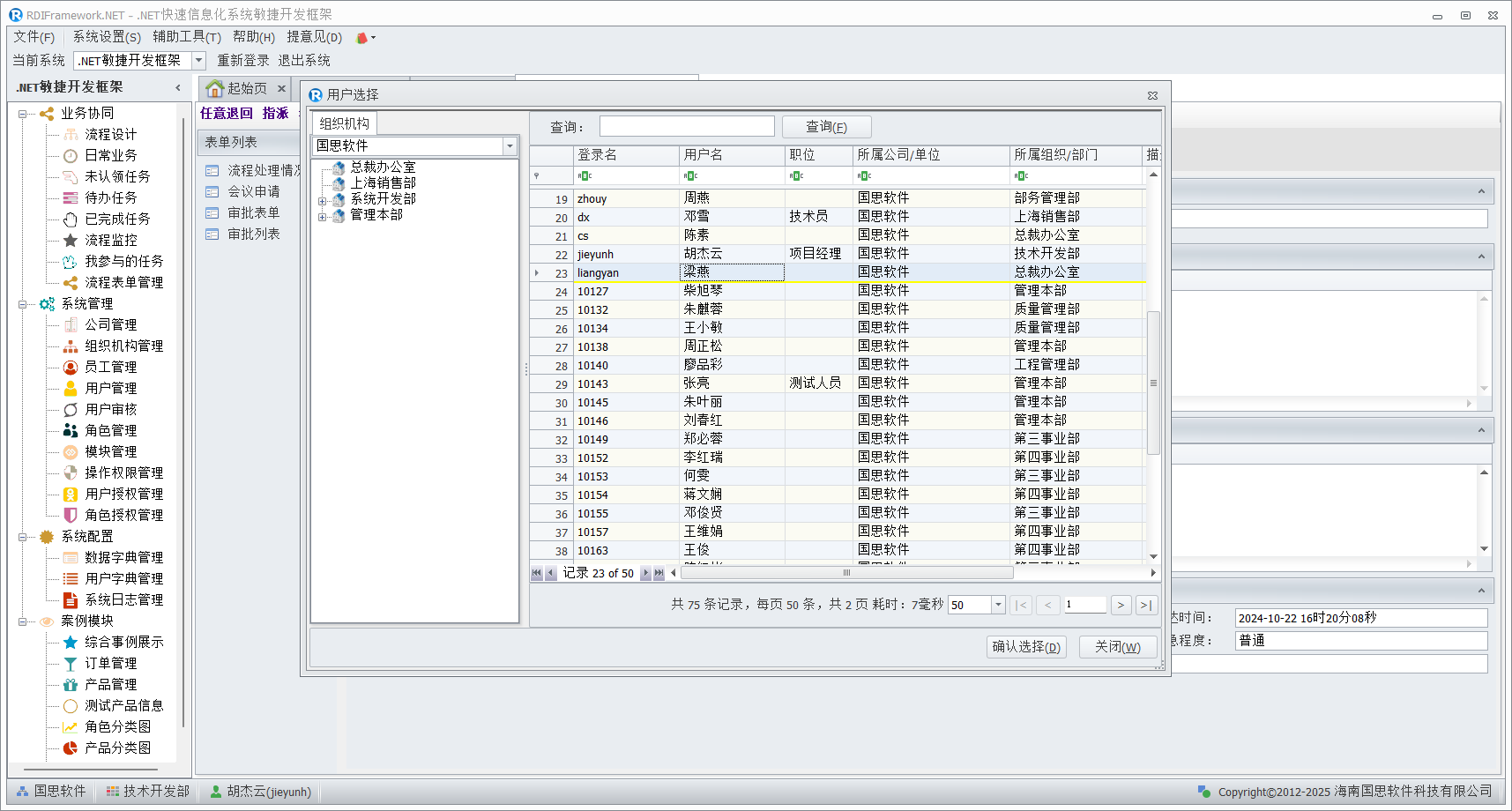Viewport: 1512px width, 811px height.
Task: Open 系统日志管理 in the sidebar
Action: click(x=123, y=599)
